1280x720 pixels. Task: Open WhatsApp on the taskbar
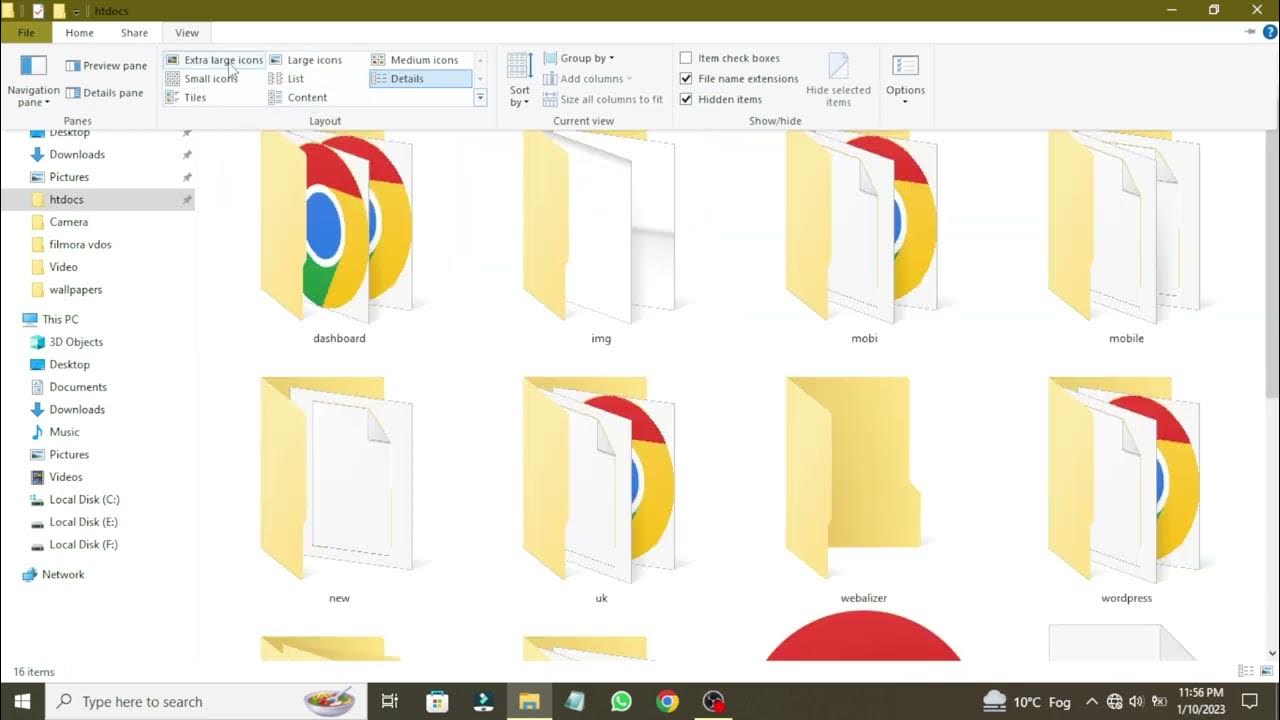click(x=621, y=701)
